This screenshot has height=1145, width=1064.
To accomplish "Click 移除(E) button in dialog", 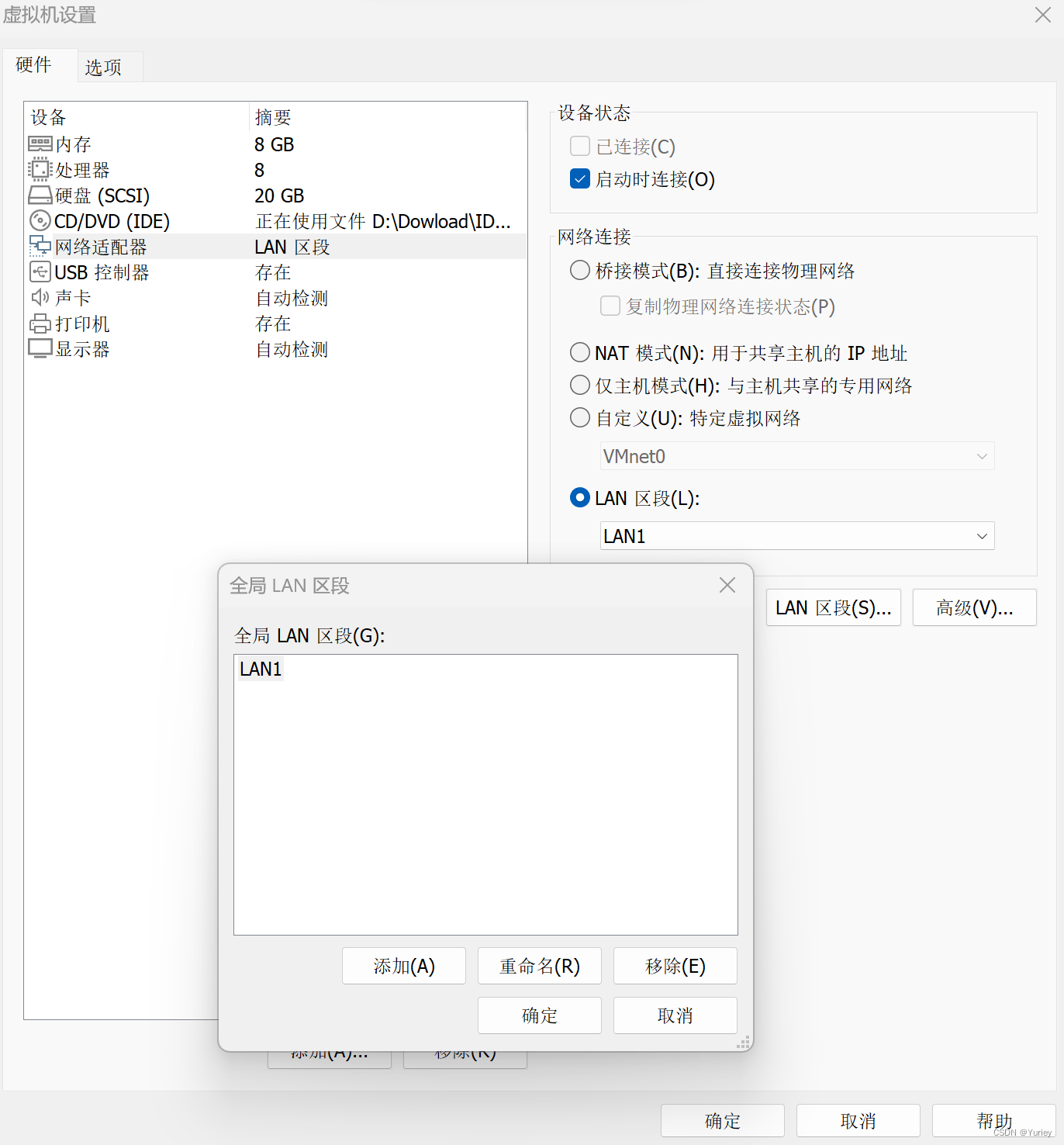I will point(675,966).
